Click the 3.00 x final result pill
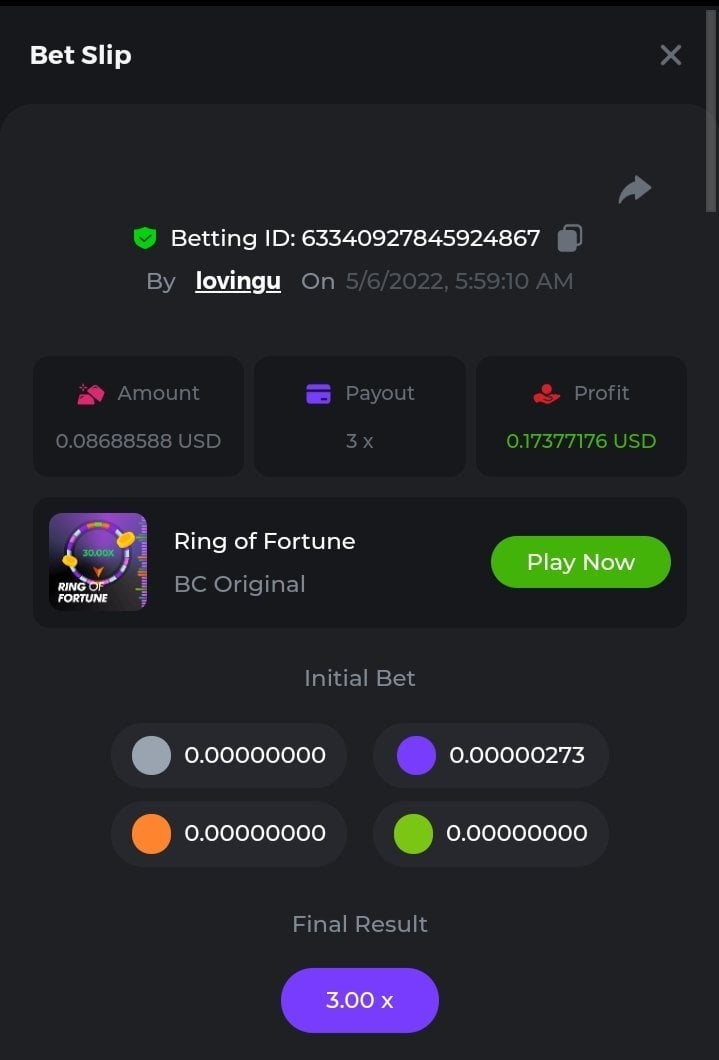The width and height of the screenshot is (719, 1060). tap(360, 1000)
